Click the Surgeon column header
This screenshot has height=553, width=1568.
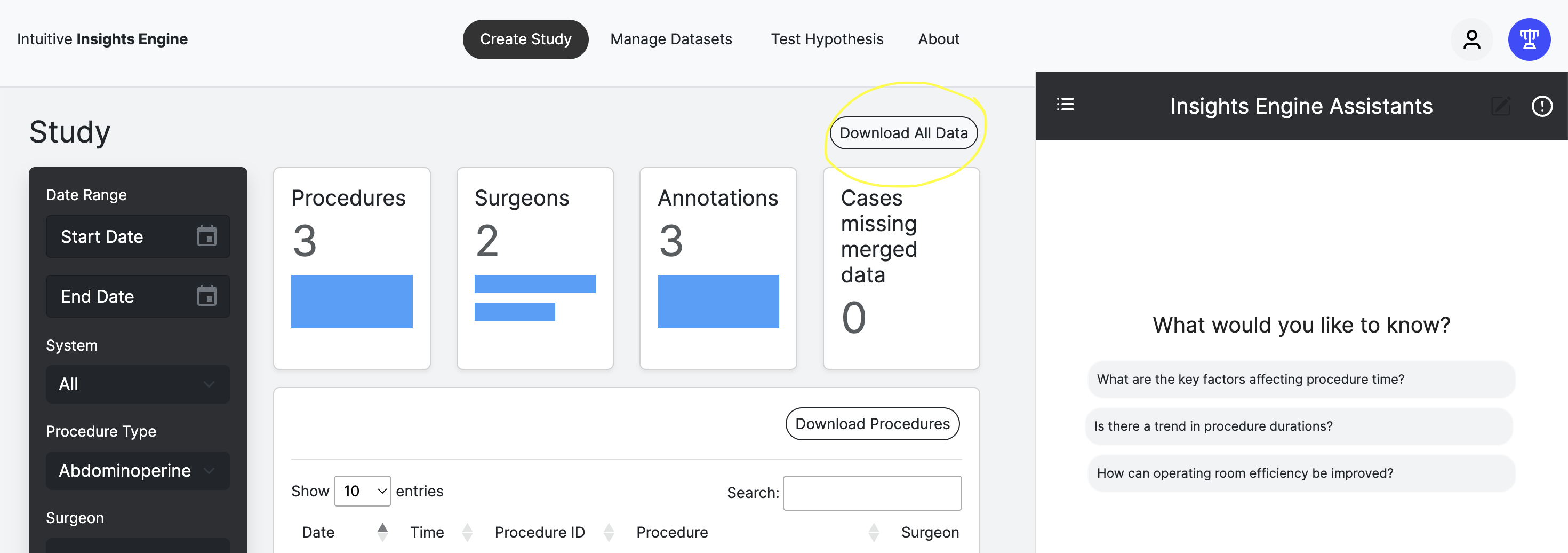coord(930,532)
